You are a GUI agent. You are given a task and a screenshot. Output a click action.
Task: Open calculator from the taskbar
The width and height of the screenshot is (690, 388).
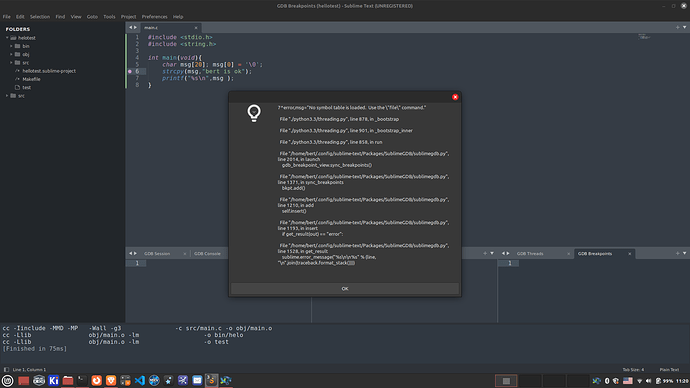point(125,381)
